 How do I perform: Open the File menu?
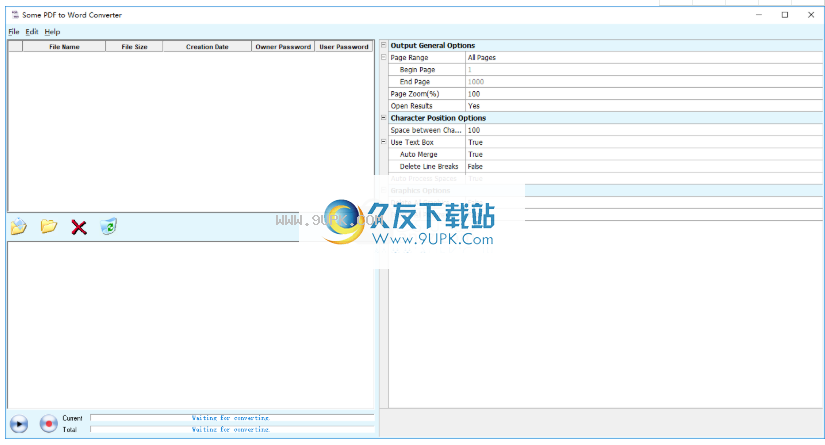point(14,32)
